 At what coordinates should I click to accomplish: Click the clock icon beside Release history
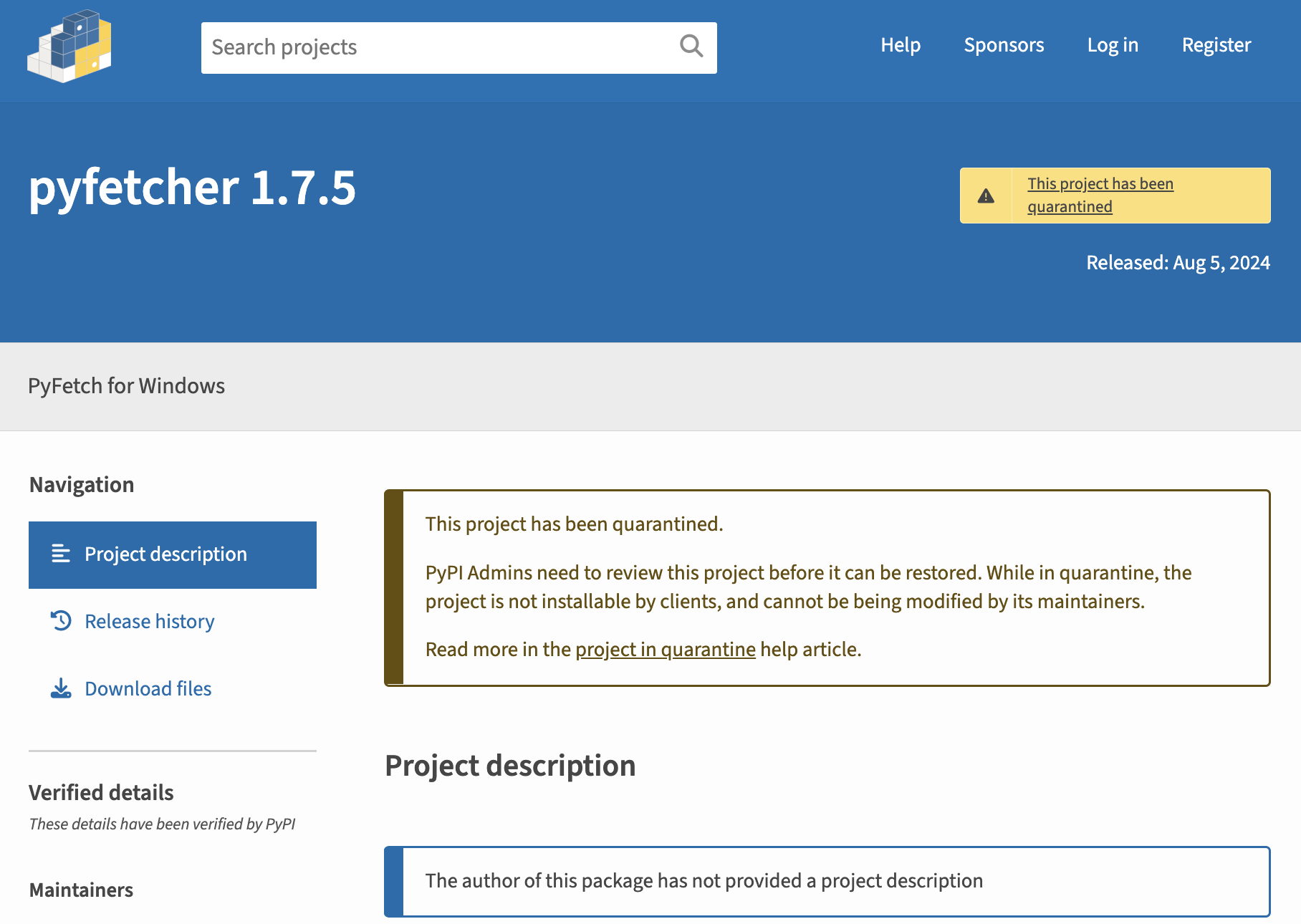click(61, 620)
